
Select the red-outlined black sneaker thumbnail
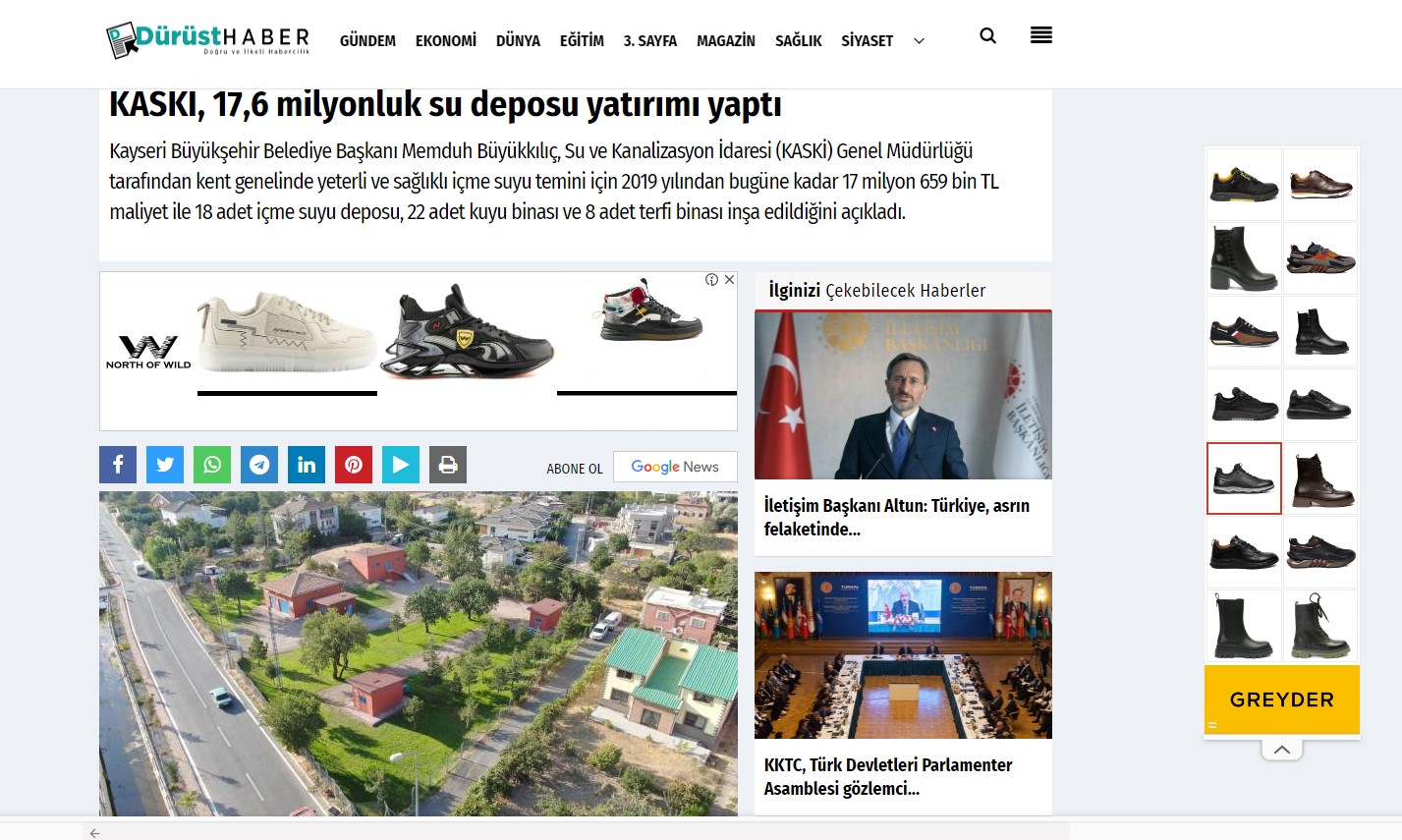(1244, 478)
